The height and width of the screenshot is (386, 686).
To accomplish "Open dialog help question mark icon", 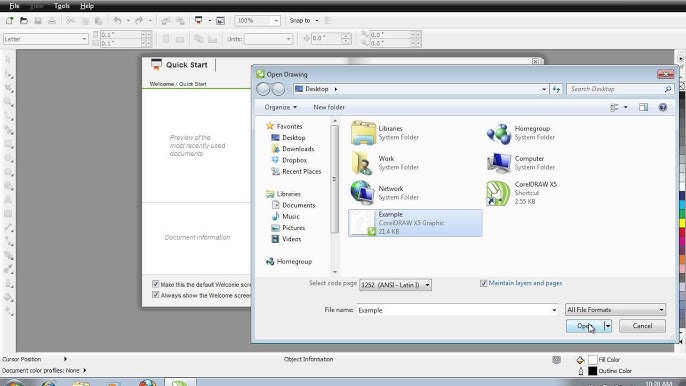I will pyautogui.click(x=663, y=107).
